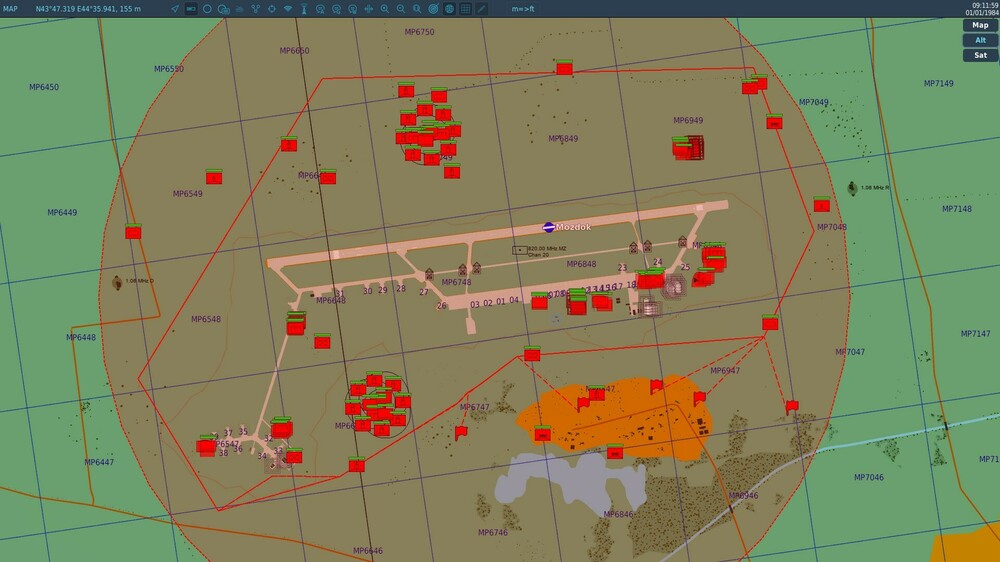Viewport: 1000px width, 562px height.
Task: Click the MP7147 grid label
Action: (976, 334)
